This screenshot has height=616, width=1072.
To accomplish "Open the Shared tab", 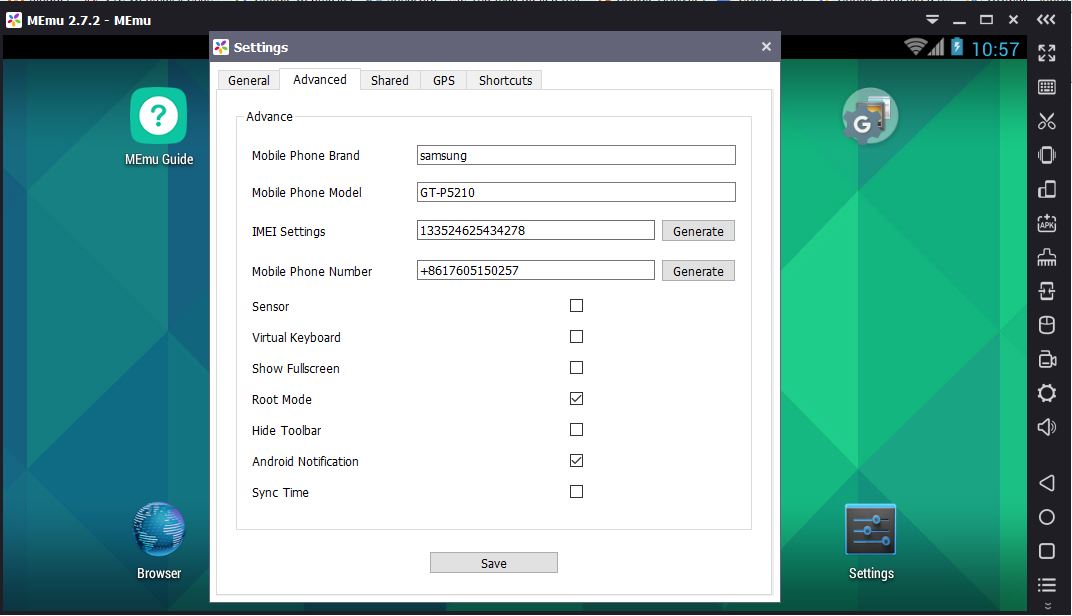I will [x=390, y=80].
